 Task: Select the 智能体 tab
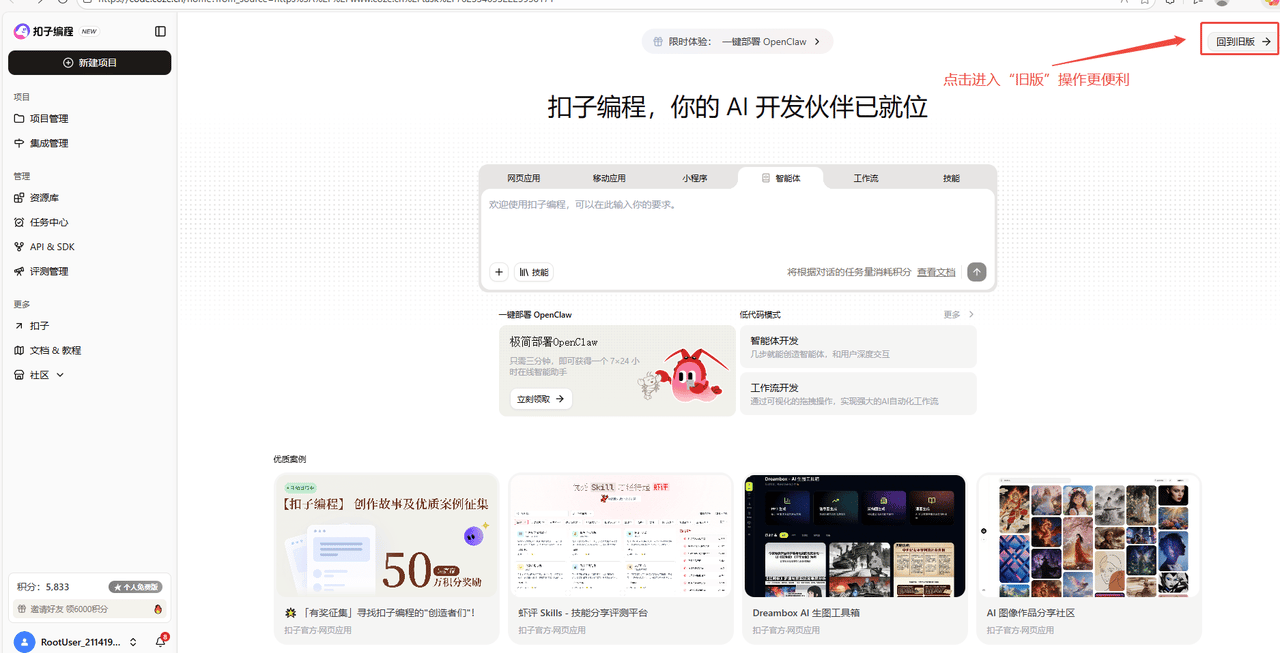click(781, 178)
